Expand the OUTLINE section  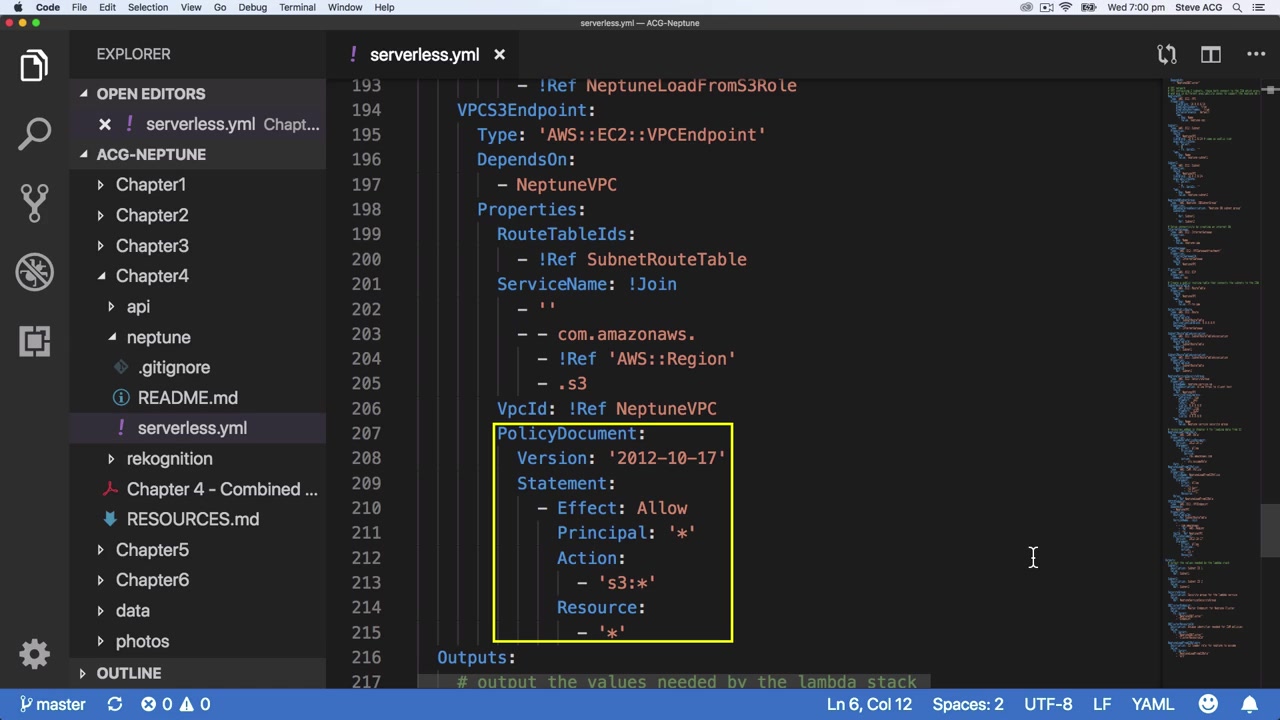(128, 673)
